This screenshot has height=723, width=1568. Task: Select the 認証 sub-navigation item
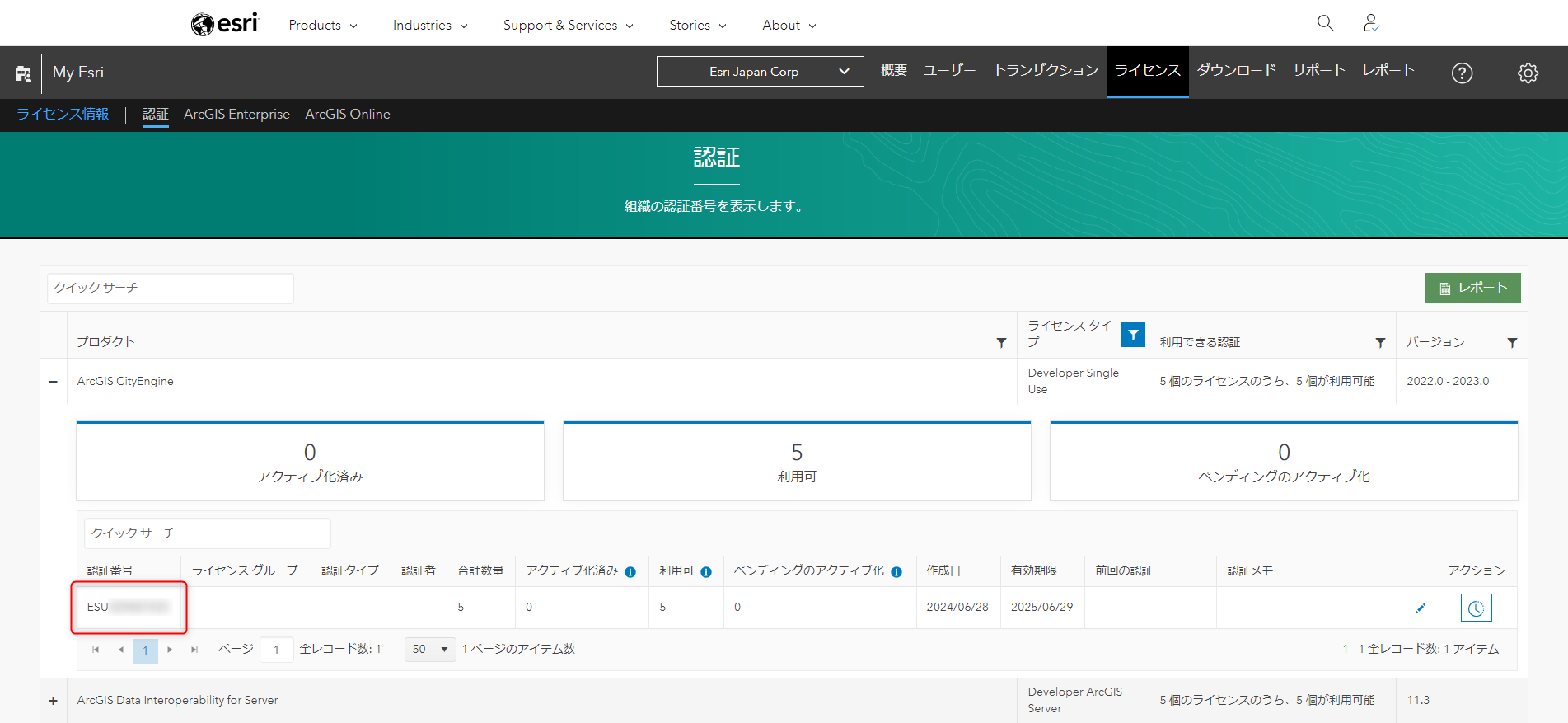tap(156, 114)
